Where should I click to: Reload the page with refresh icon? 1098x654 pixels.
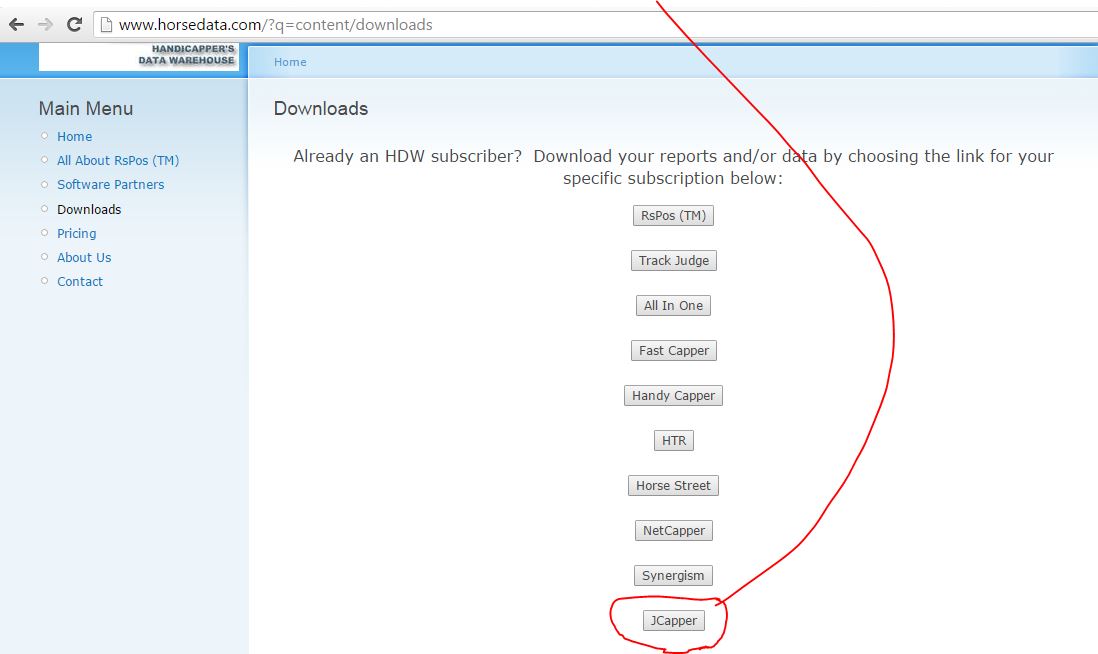tap(74, 25)
